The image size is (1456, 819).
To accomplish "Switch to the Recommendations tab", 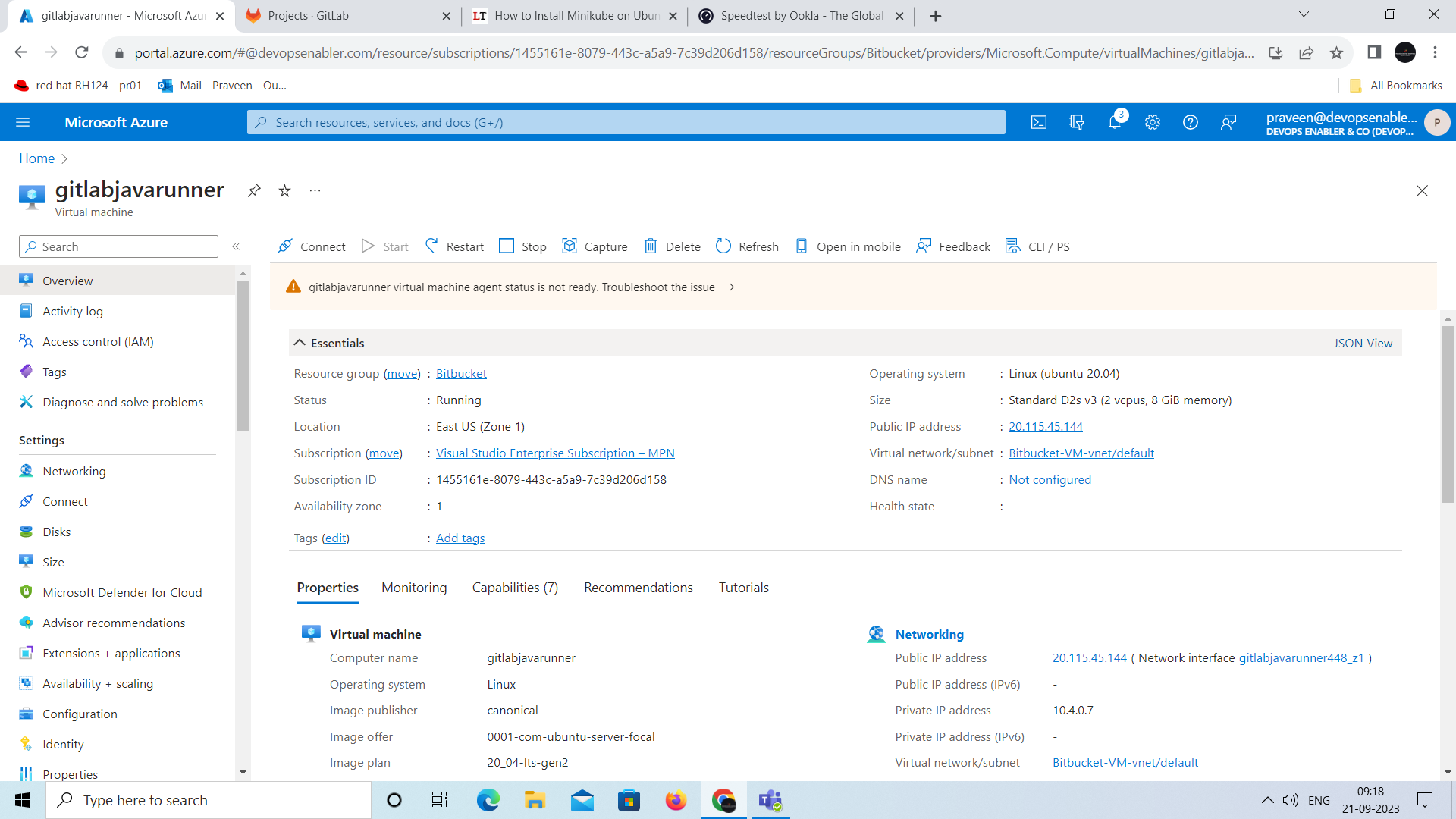I will (x=638, y=588).
